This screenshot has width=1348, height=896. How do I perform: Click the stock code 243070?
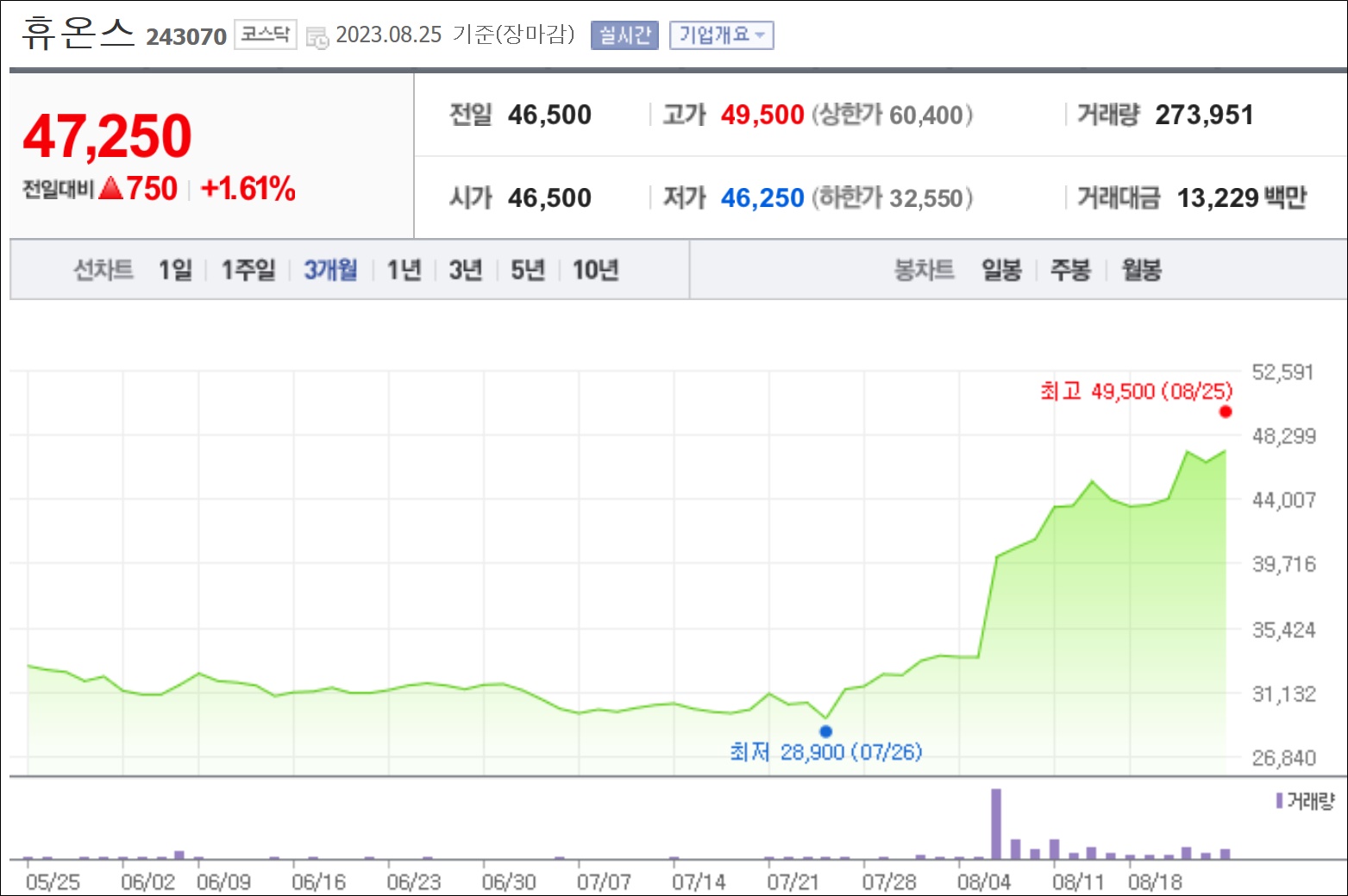[x=186, y=37]
